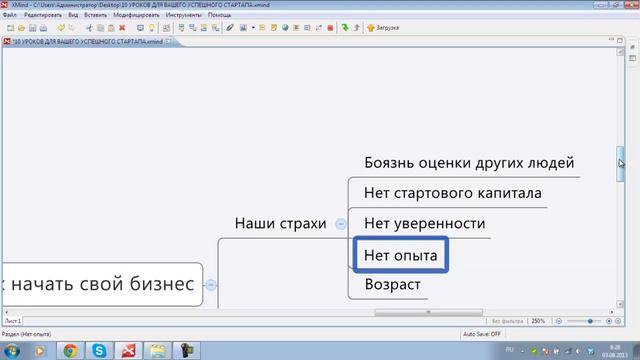This screenshot has height=360, width=640.
Task: Click the Windows Start button
Action: 11,351
